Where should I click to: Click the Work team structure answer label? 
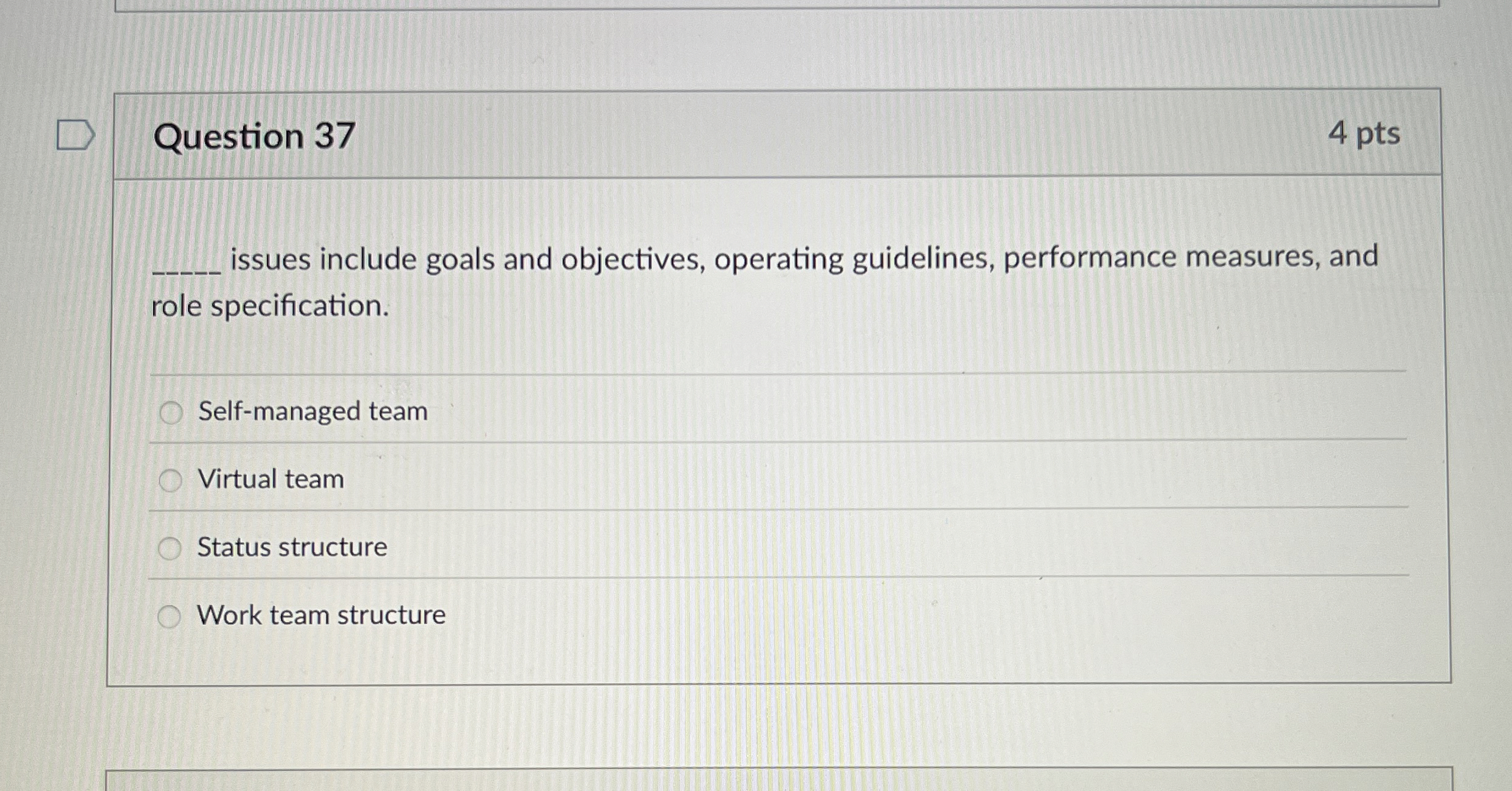pos(321,616)
